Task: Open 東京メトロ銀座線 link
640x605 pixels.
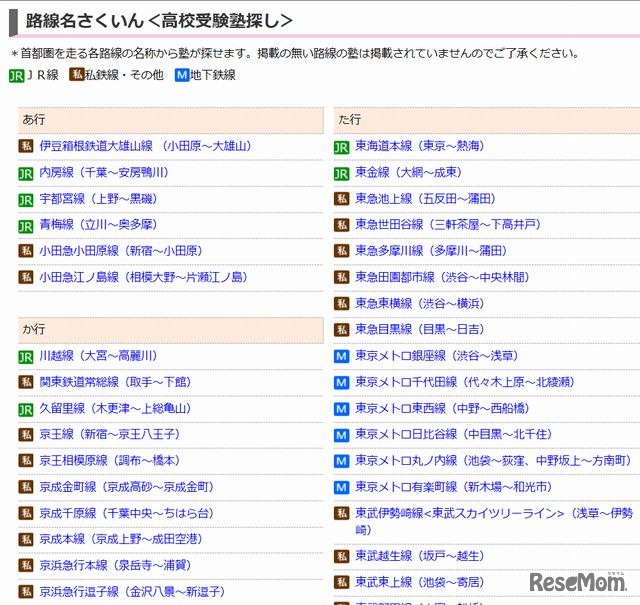Action: tap(436, 356)
